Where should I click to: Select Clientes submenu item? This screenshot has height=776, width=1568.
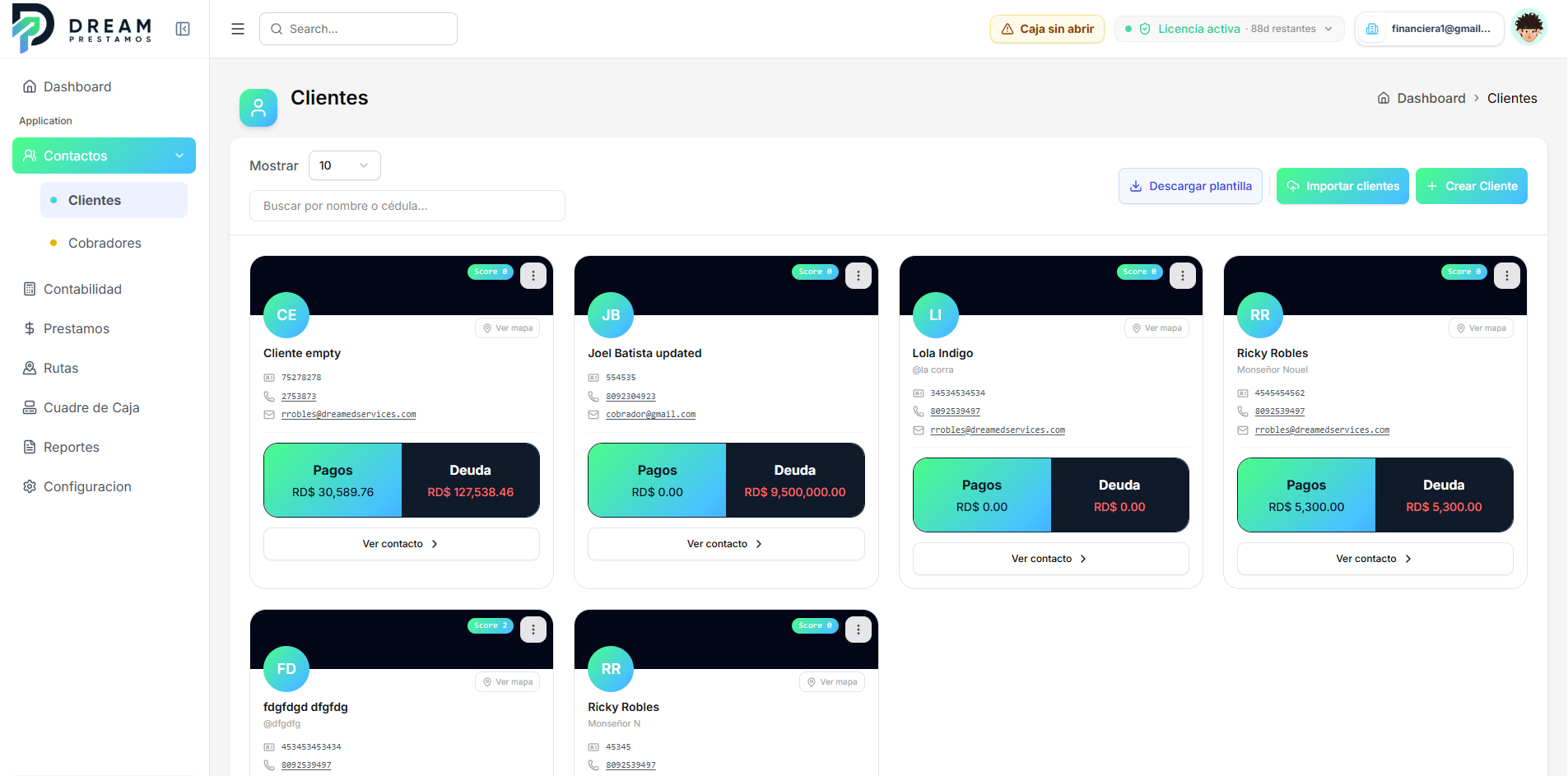[114, 200]
